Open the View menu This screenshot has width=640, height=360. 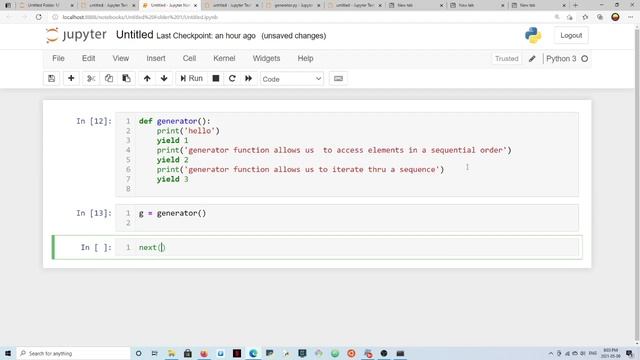pos(121,58)
